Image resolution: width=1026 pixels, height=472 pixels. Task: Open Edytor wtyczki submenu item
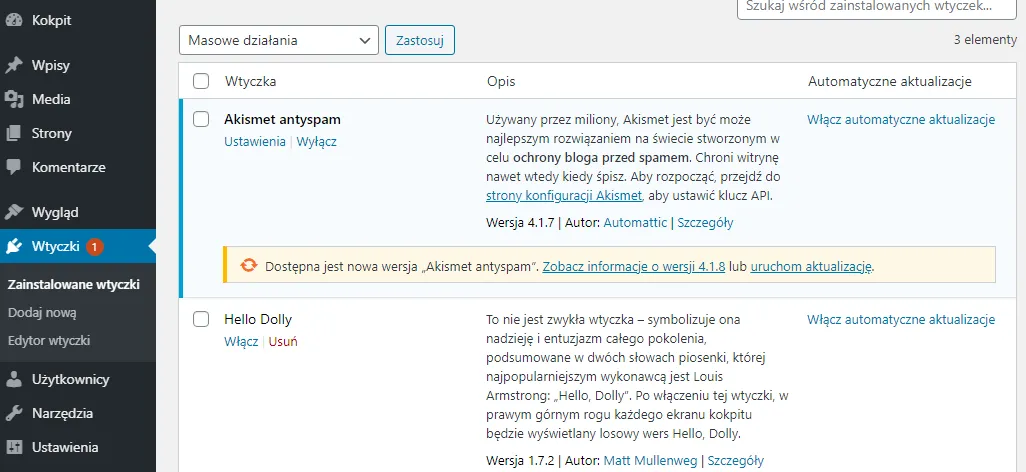49,340
